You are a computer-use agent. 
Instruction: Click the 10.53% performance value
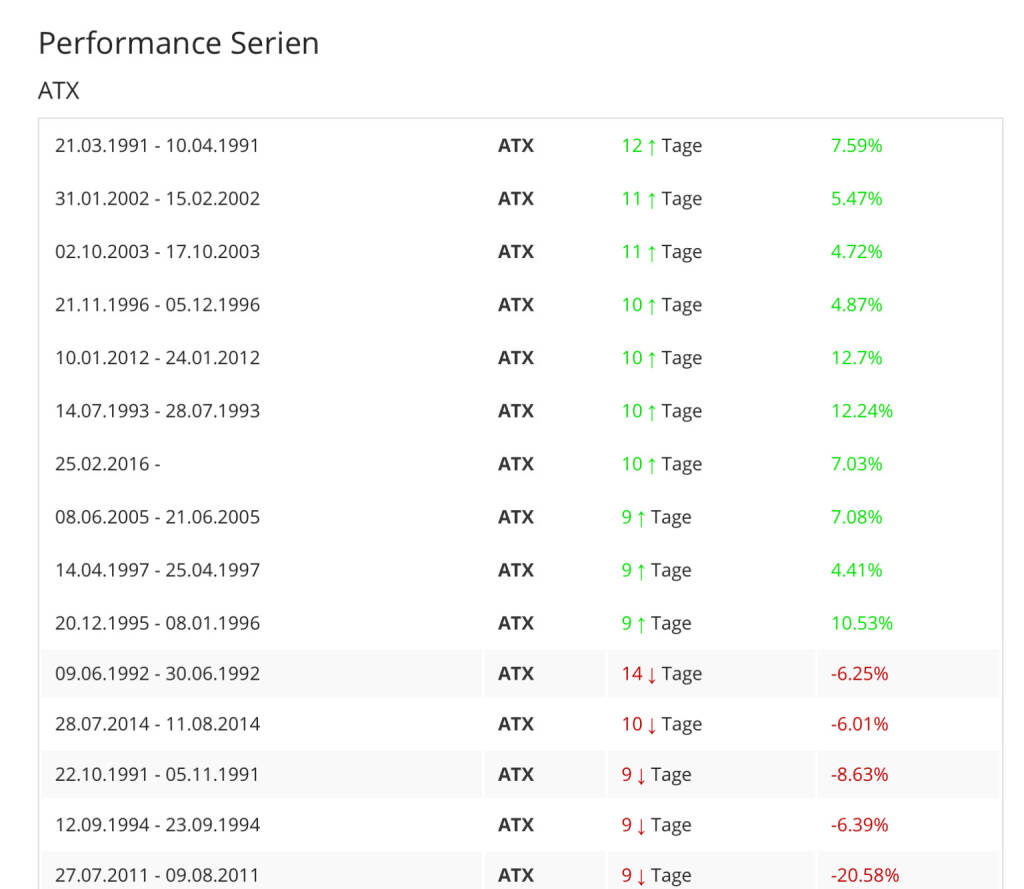(861, 624)
